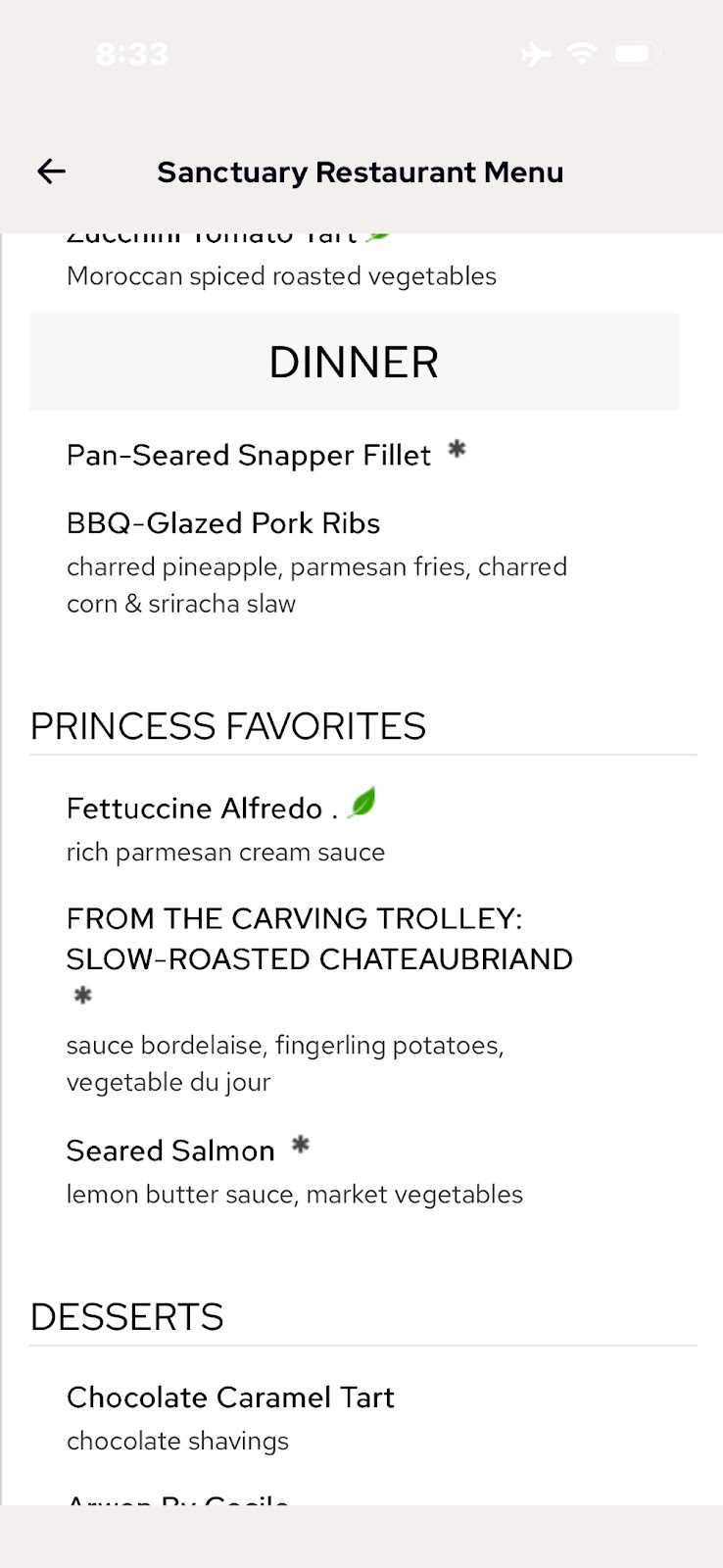Tap the asterisk next to Seared Salmon
Image resolution: width=723 pixels, height=1568 pixels.
pyautogui.click(x=301, y=1144)
